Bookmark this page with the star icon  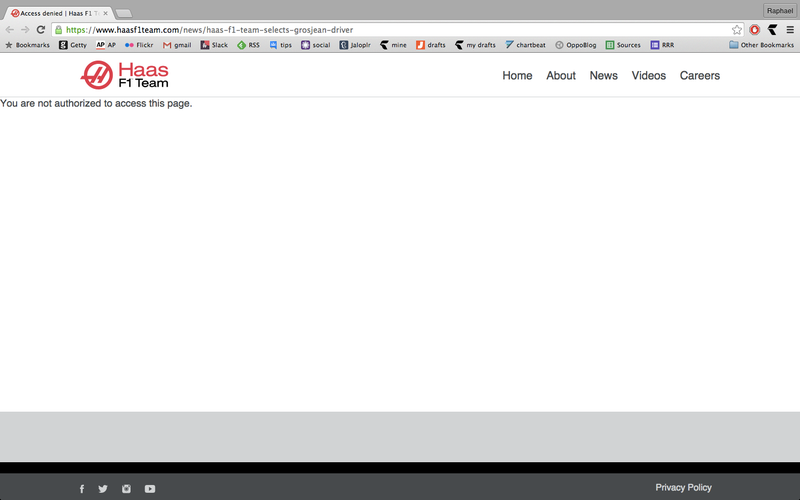tap(736, 30)
